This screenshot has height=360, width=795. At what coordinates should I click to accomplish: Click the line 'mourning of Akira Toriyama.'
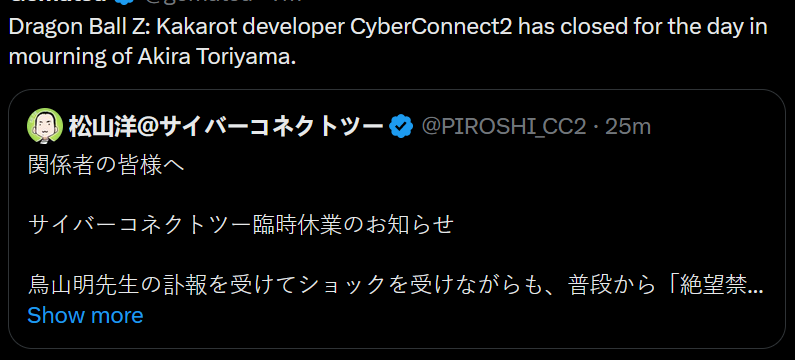coord(152,57)
